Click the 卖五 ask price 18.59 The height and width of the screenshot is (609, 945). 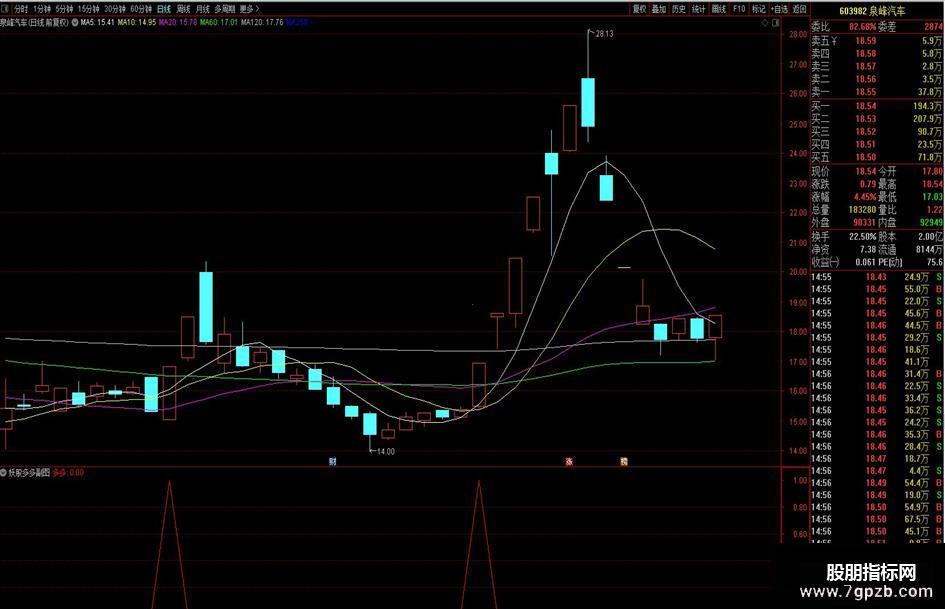point(865,41)
